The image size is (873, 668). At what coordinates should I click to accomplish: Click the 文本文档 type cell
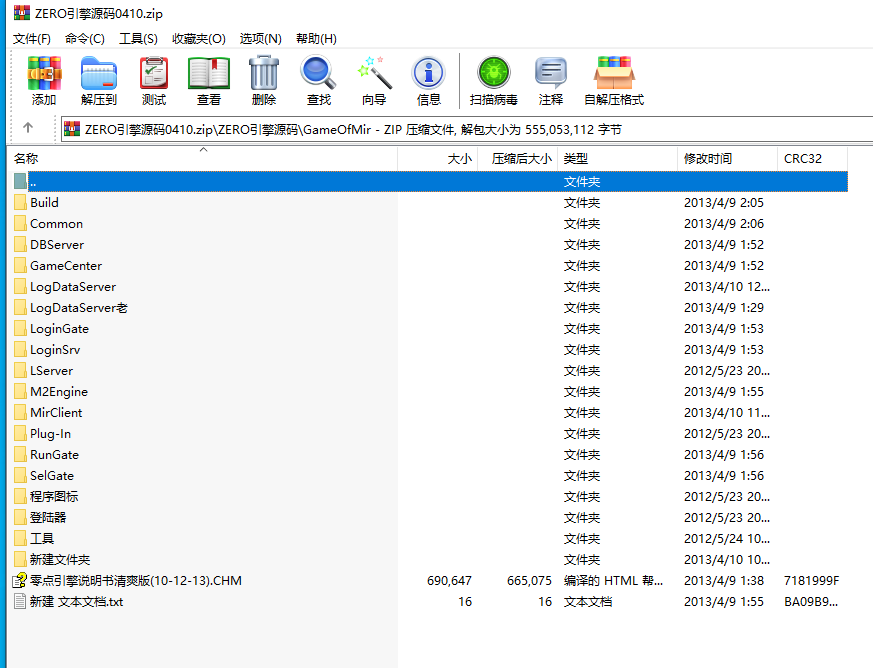[x=587, y=602]
